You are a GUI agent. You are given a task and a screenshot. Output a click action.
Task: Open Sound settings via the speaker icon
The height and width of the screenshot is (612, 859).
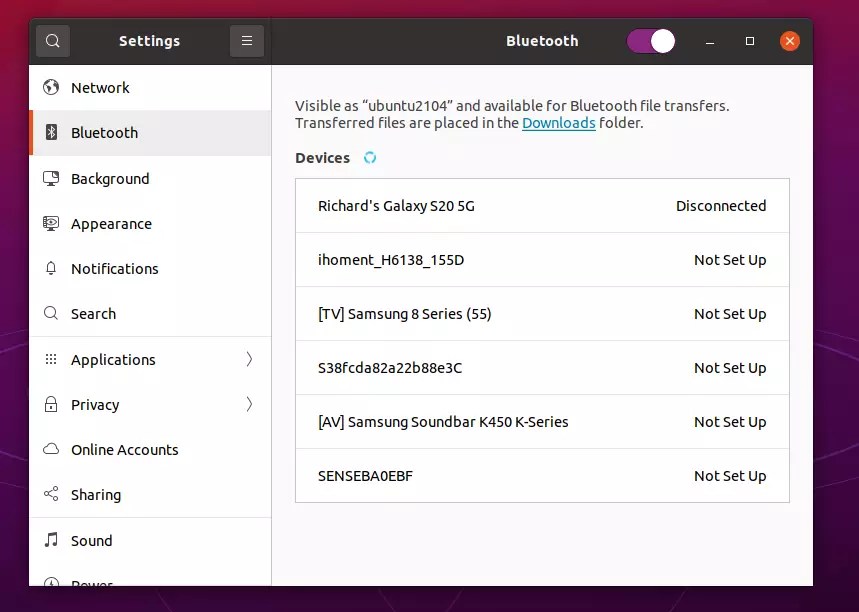click(x=51, y=540)
